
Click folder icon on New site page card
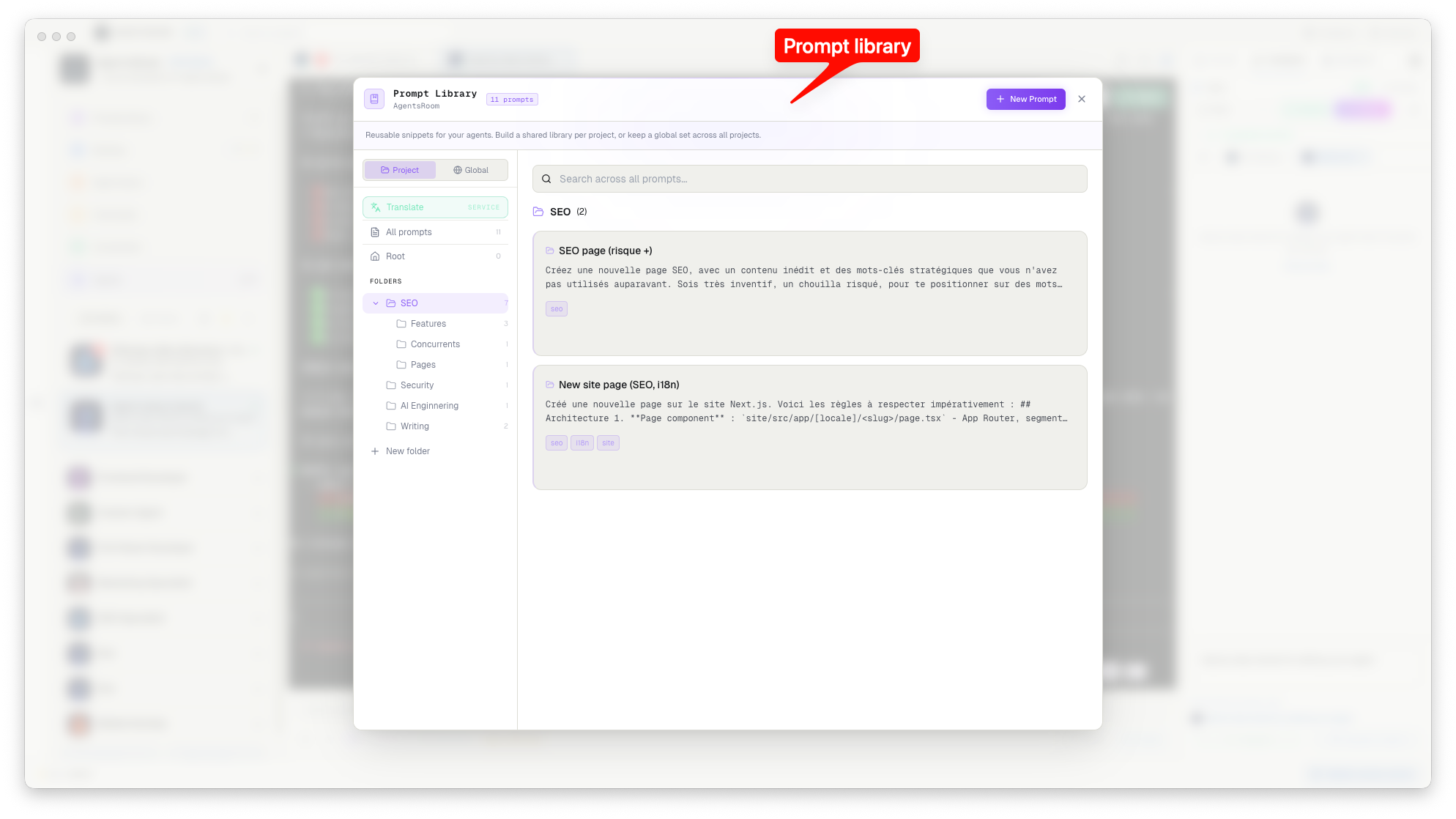point(550,385)
